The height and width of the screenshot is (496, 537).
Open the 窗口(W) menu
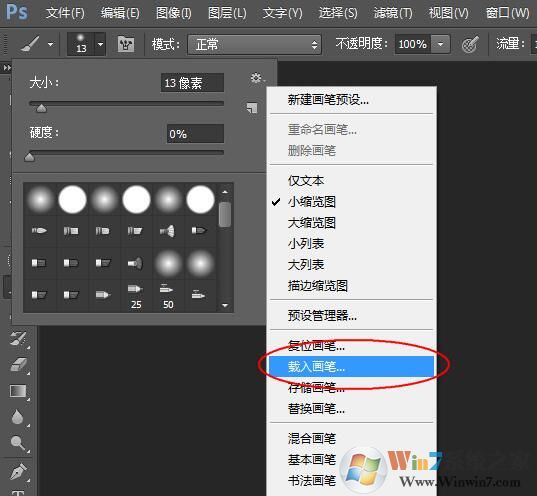pyautogui.click(x=508, y=13)
